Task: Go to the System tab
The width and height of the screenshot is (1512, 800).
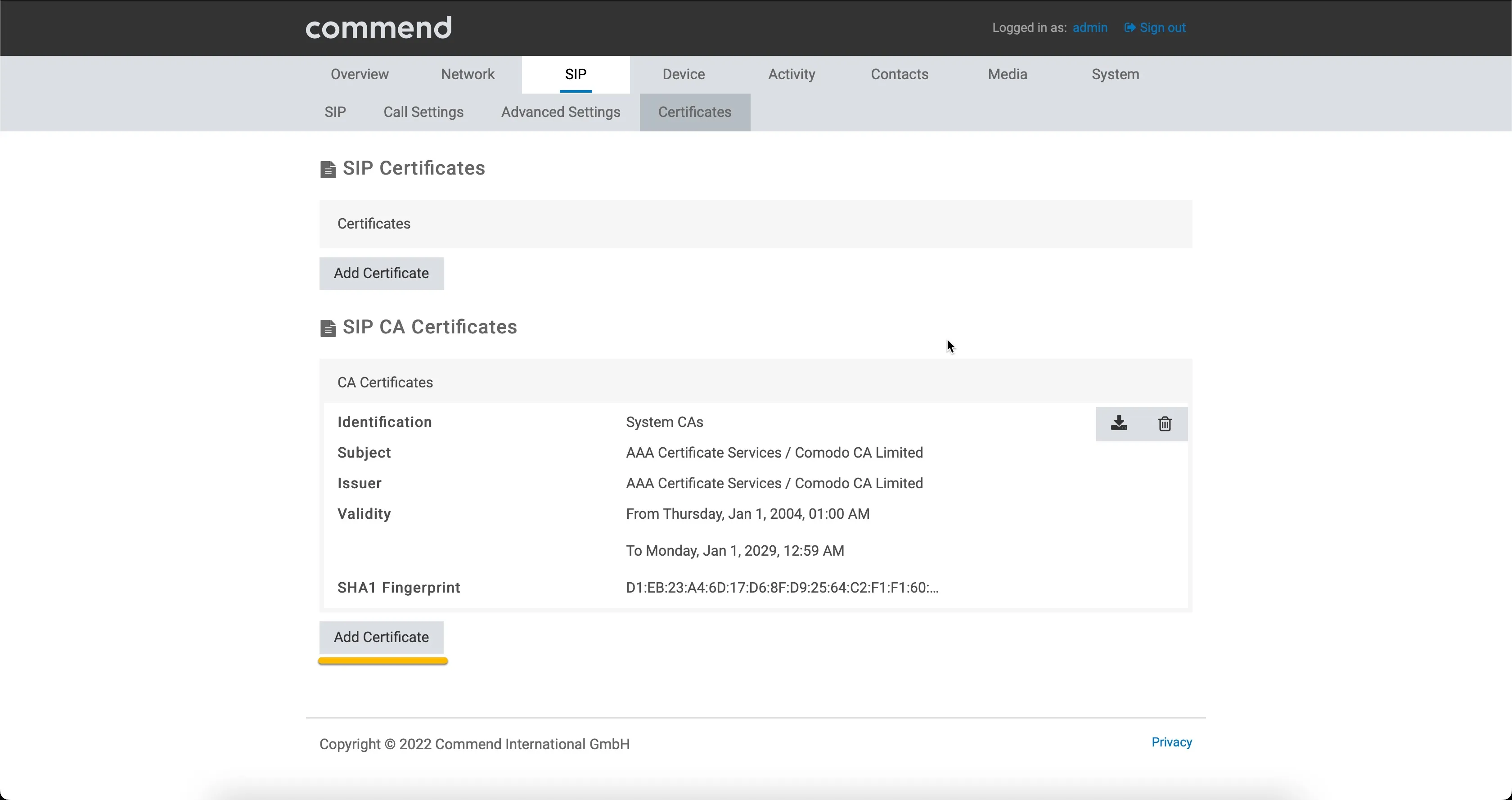Action: pyautogui.click(x=1115, y=75)
